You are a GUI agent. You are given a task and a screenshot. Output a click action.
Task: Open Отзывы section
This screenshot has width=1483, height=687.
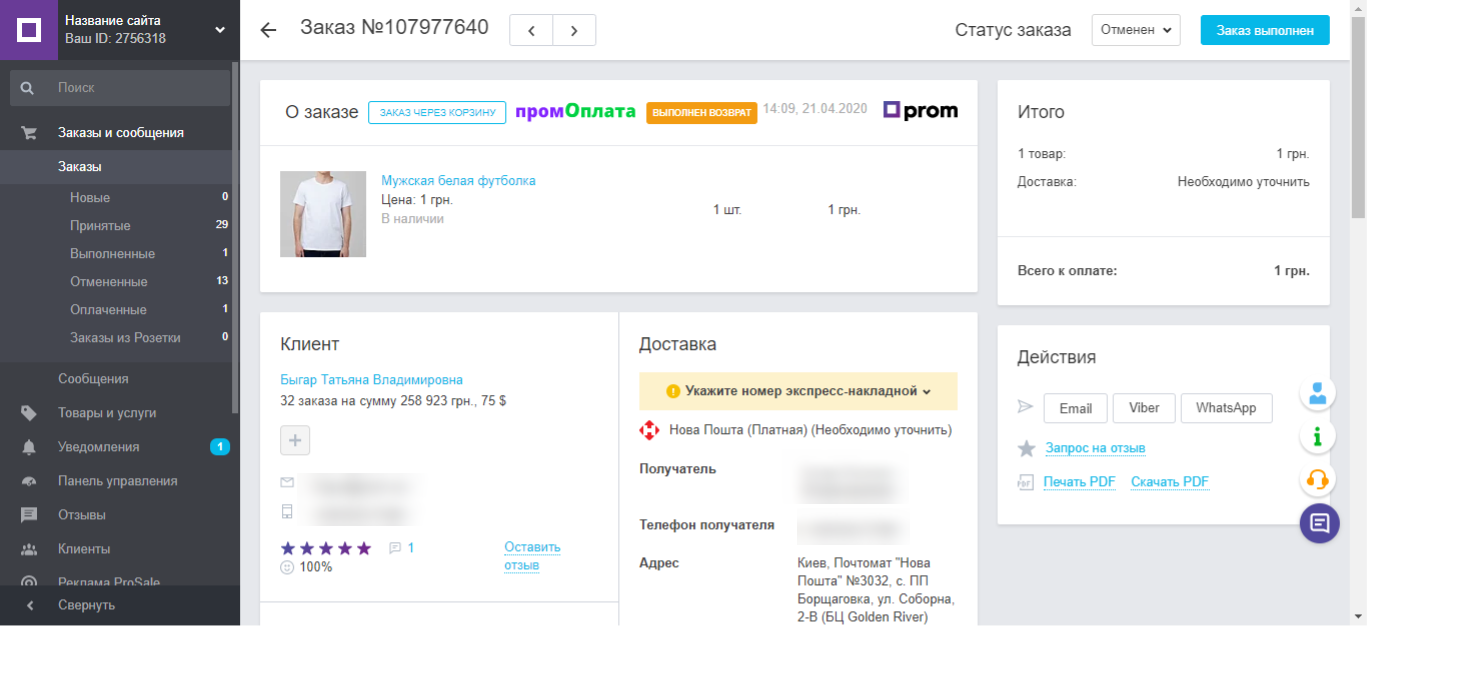[82, 515]
